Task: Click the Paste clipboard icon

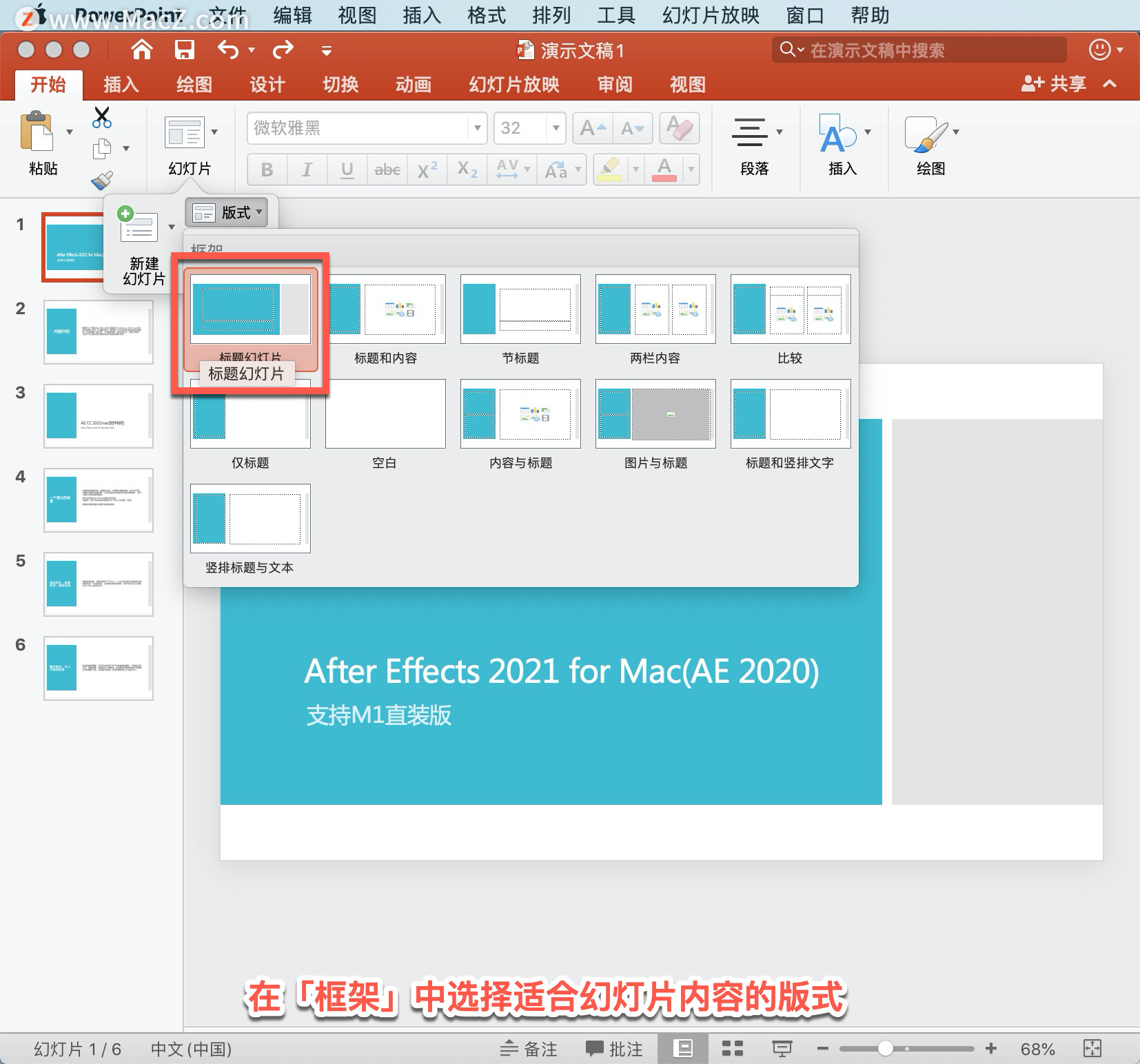Action: (36, 131)
